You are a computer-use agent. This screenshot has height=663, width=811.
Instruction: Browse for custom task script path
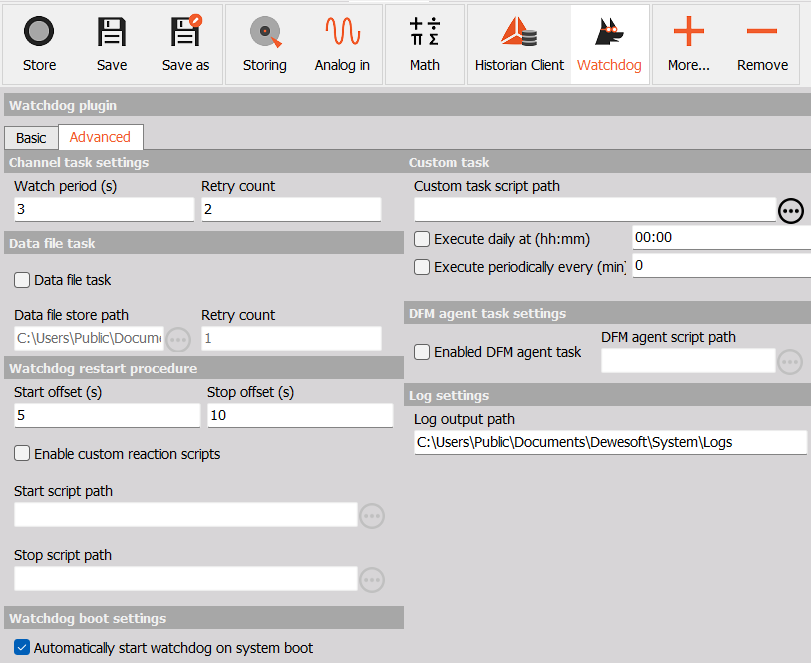pos(791,211)
